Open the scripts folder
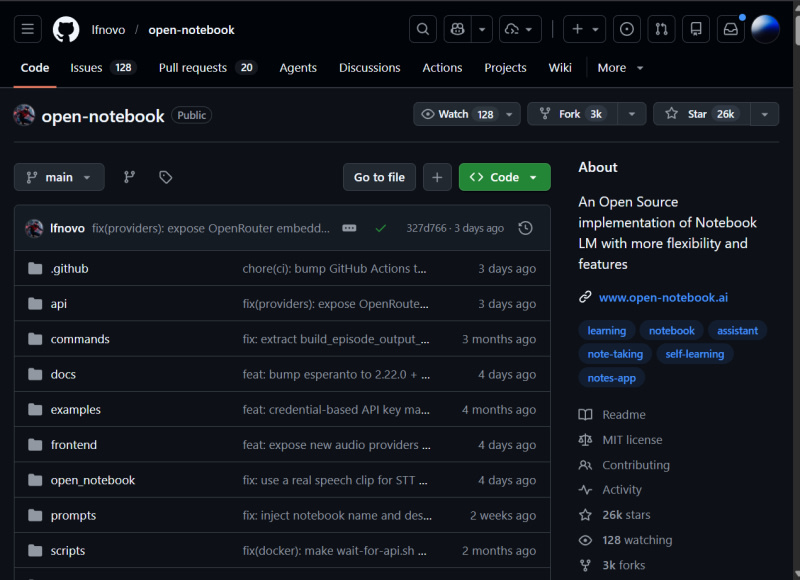This screenshot has width=800, height=580. tap(68, 550)
